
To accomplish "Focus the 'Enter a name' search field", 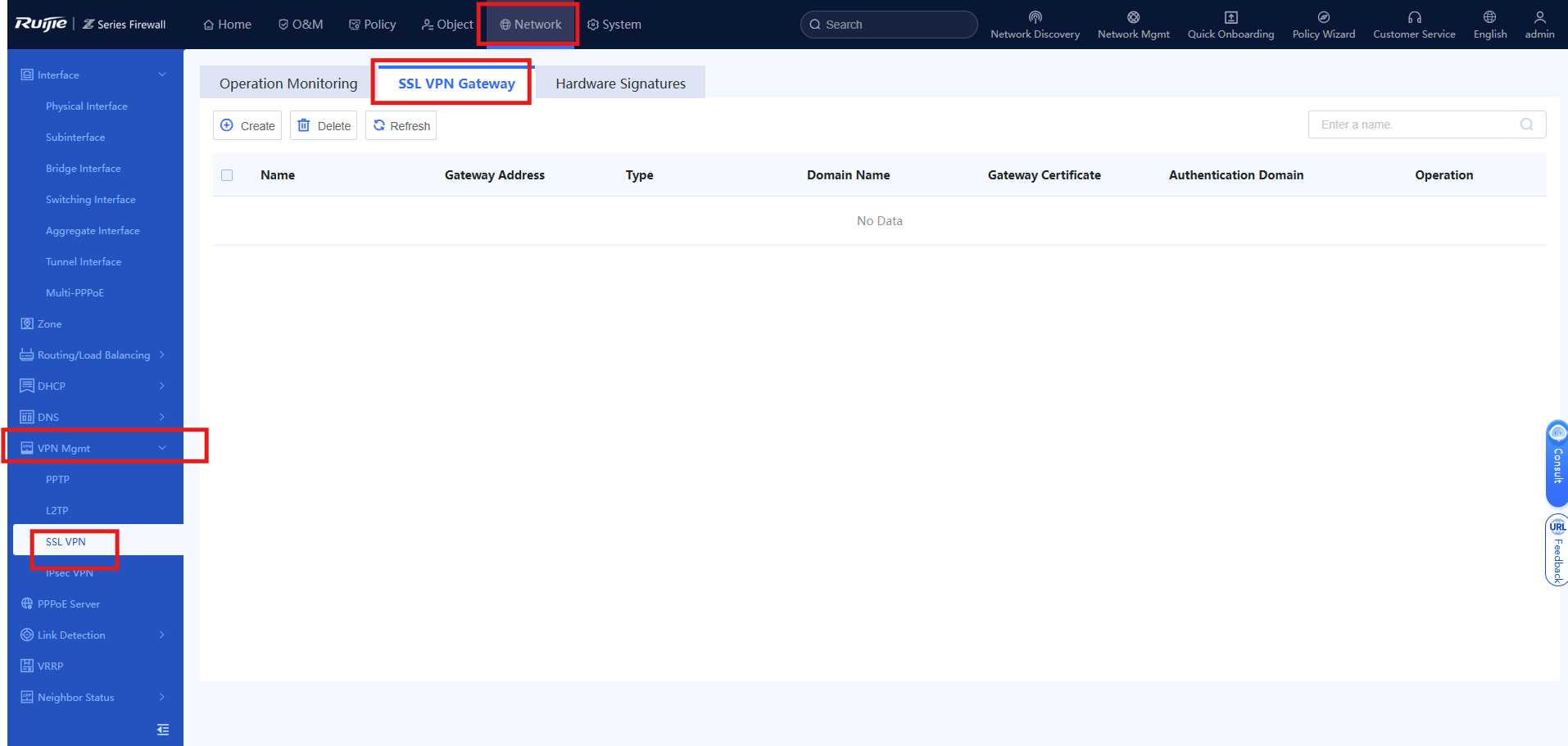I will pos(1427,124).
